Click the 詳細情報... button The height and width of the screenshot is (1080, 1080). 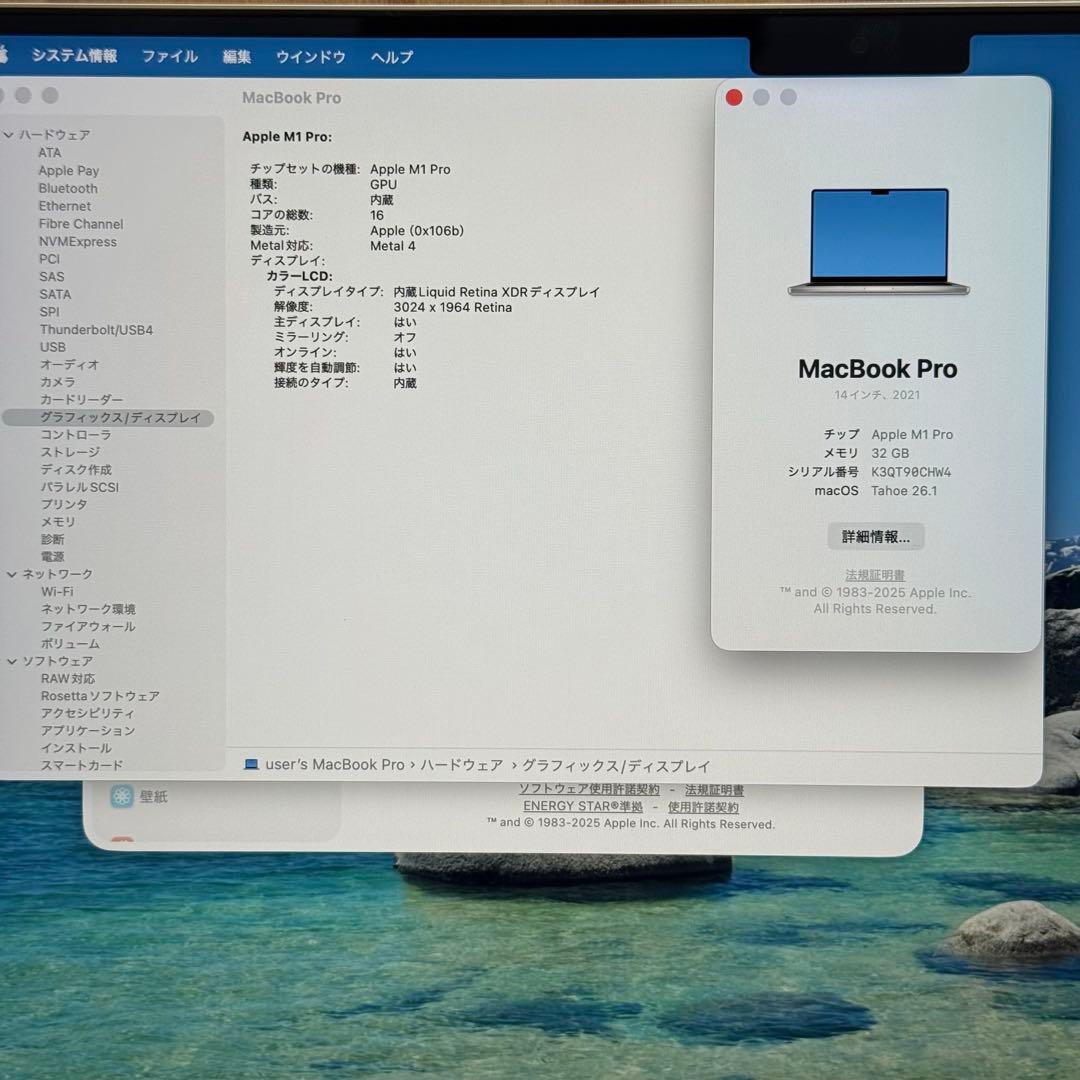[875, 537]
